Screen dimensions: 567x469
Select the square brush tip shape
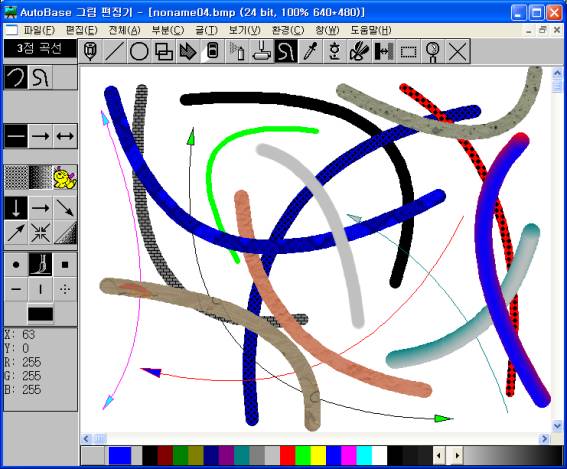tap(65, 265)
